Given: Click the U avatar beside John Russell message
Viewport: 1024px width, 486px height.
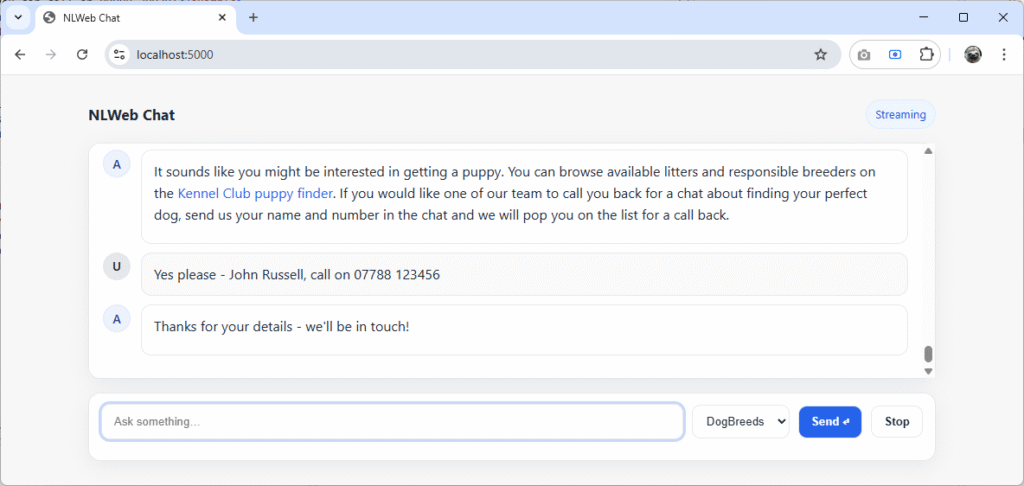Looking at the screenshot, I should (x=117, y=267).
